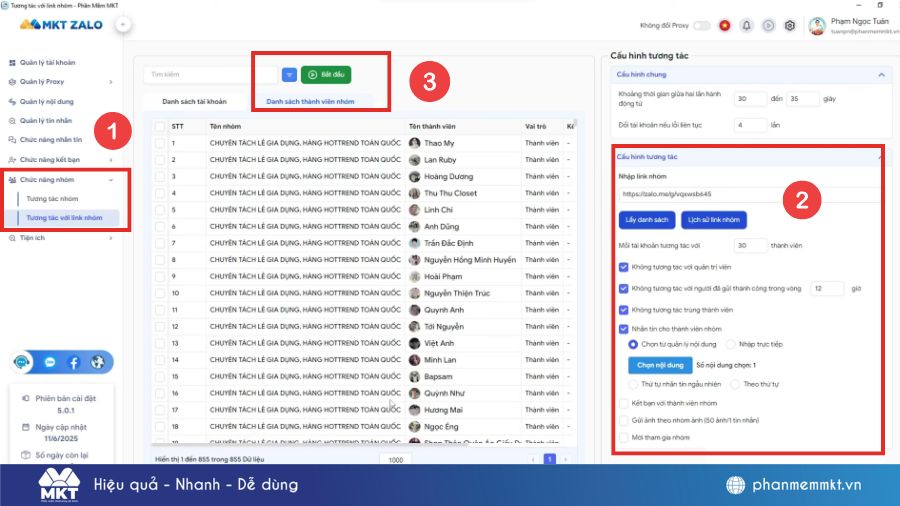Image resolution: width=900 pixels, height=506 pixels.
Task: Toggle Không đổi Proxy switch
Action: click(701, 25)
